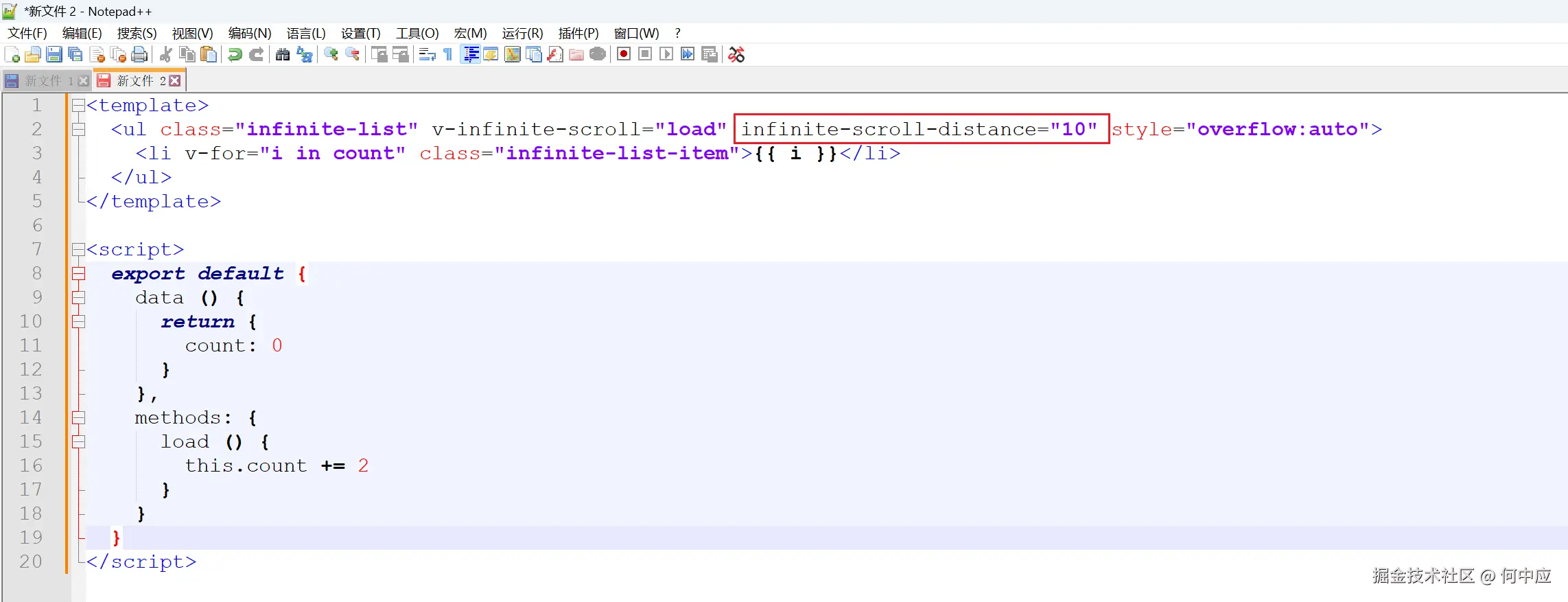
Task: Open the ? help menu
Action: pyautogui.click(x=677, y=34)
